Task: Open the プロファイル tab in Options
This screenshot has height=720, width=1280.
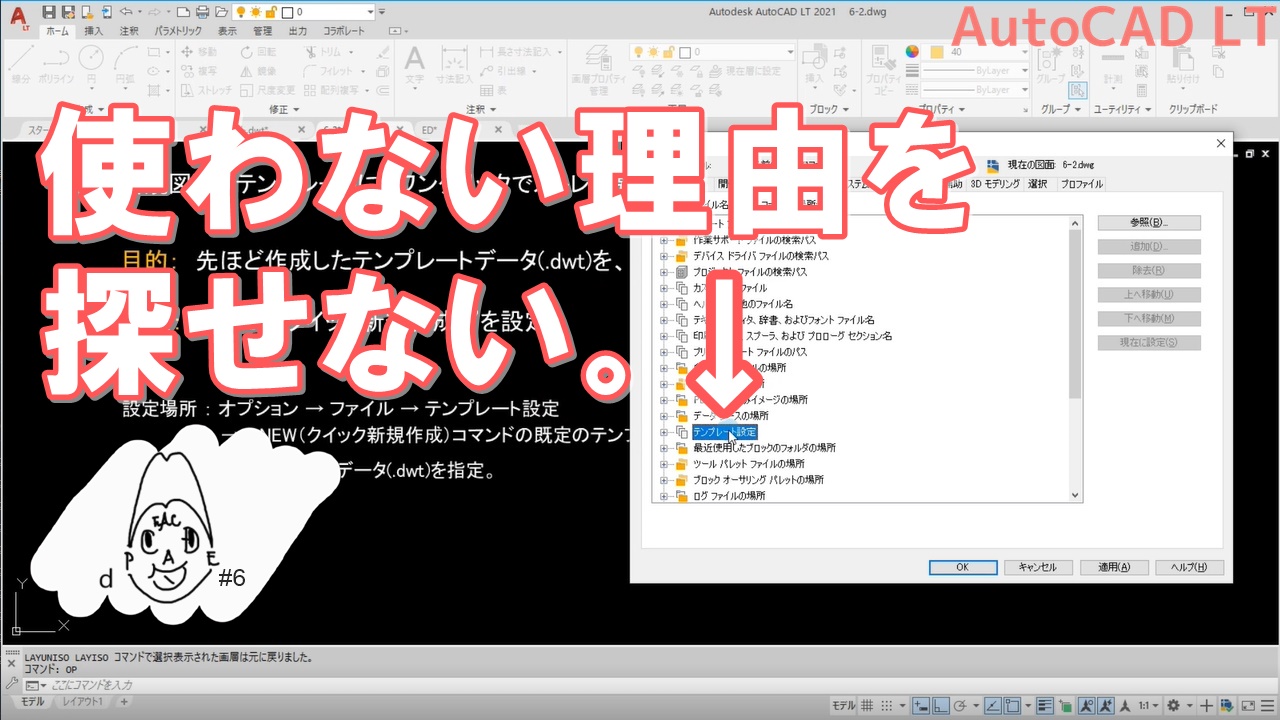Action: click(x=1080, y=183)
